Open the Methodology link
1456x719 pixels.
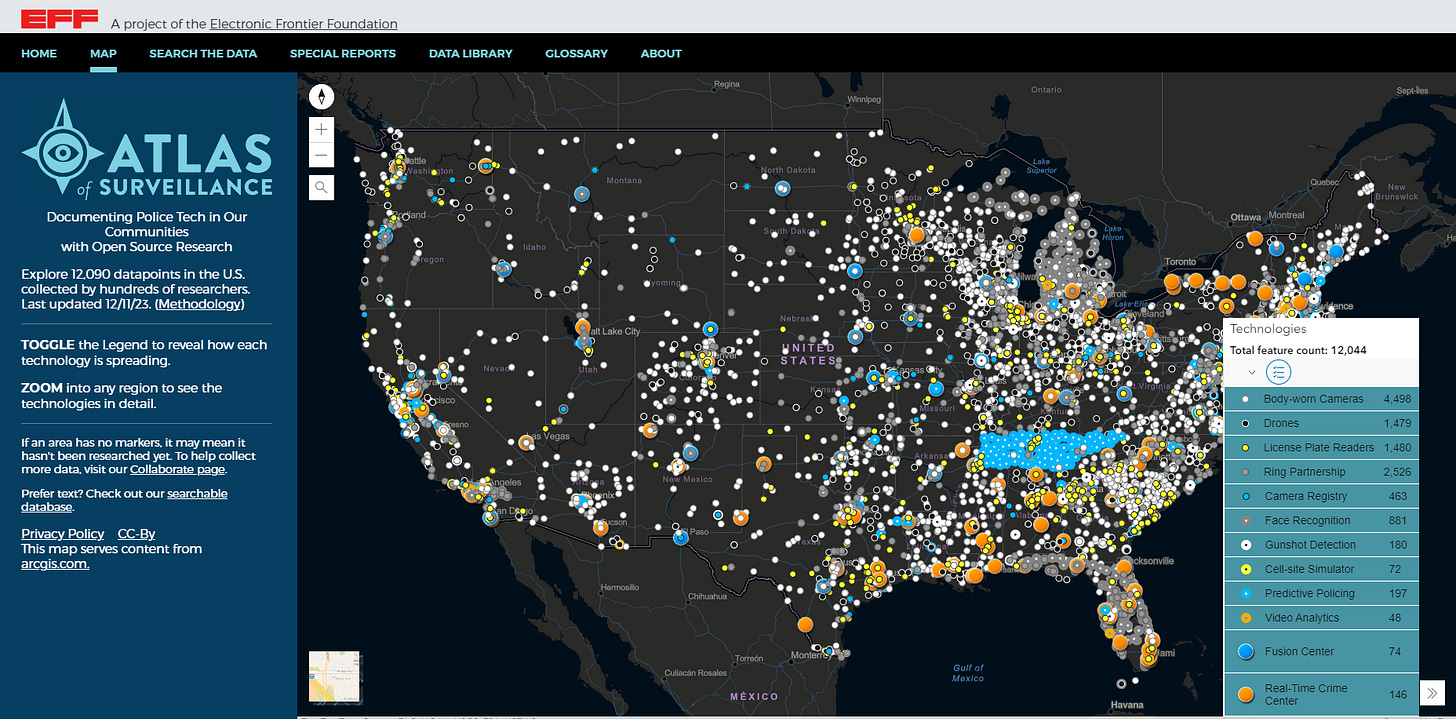tap(198, 304)
